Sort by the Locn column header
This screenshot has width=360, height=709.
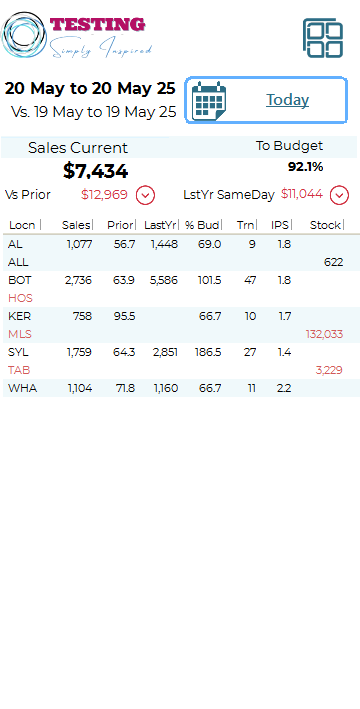(x=25, y=225)
